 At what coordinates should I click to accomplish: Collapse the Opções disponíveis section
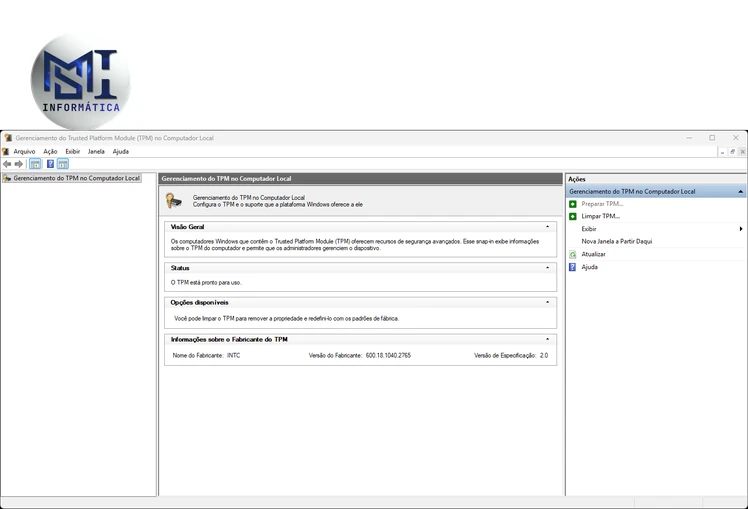coord(547,302)
